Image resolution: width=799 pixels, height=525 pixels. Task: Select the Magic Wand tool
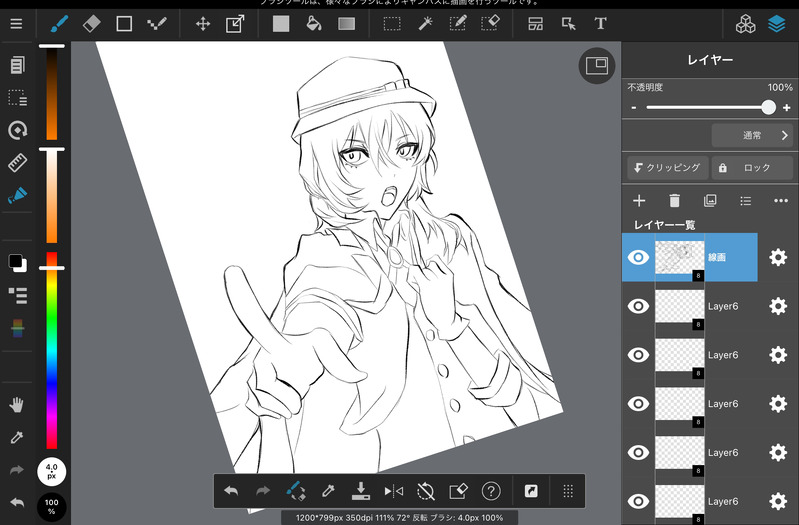(425, 23)
